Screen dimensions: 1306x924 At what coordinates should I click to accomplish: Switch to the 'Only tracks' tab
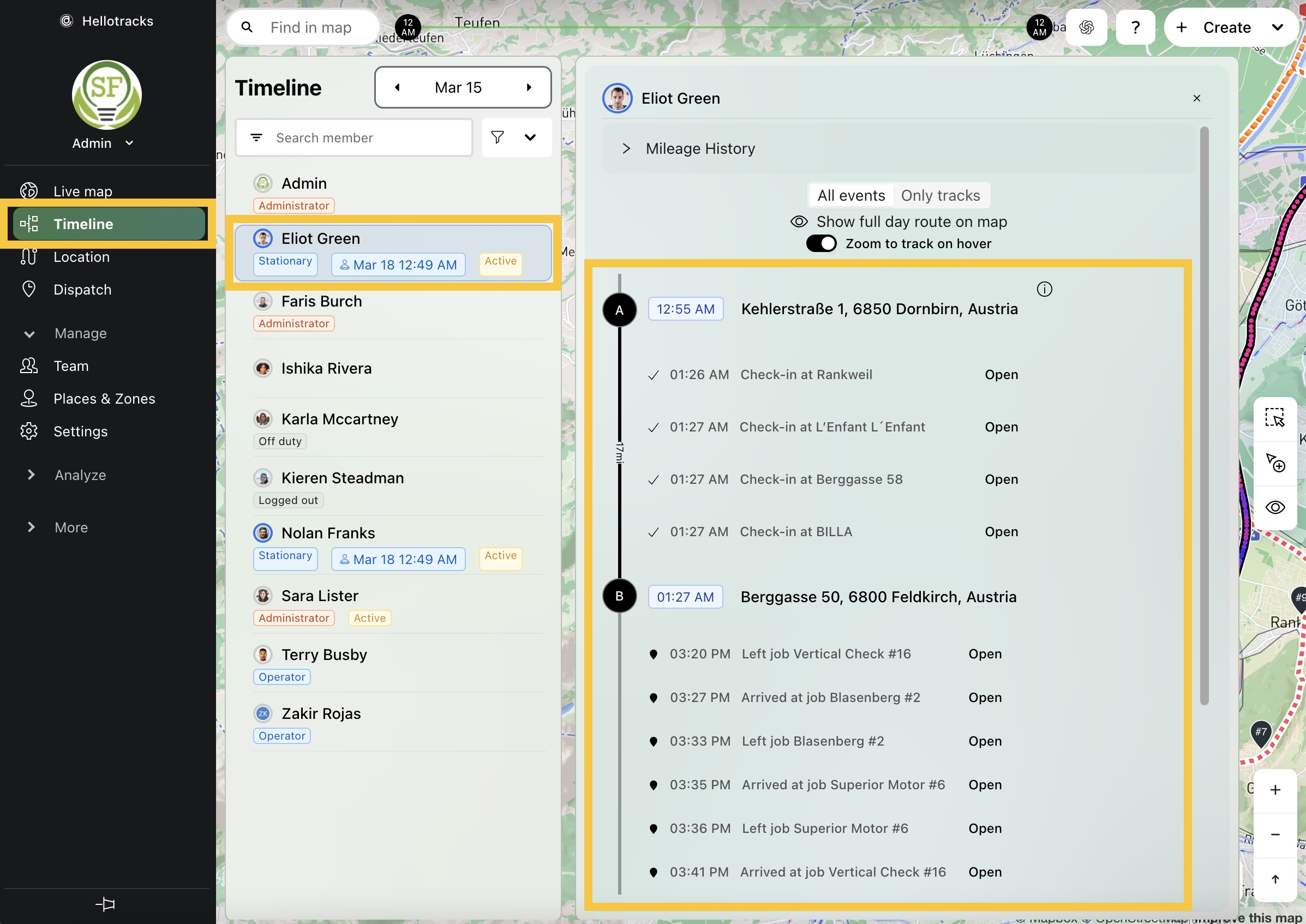tap(940, 195)
